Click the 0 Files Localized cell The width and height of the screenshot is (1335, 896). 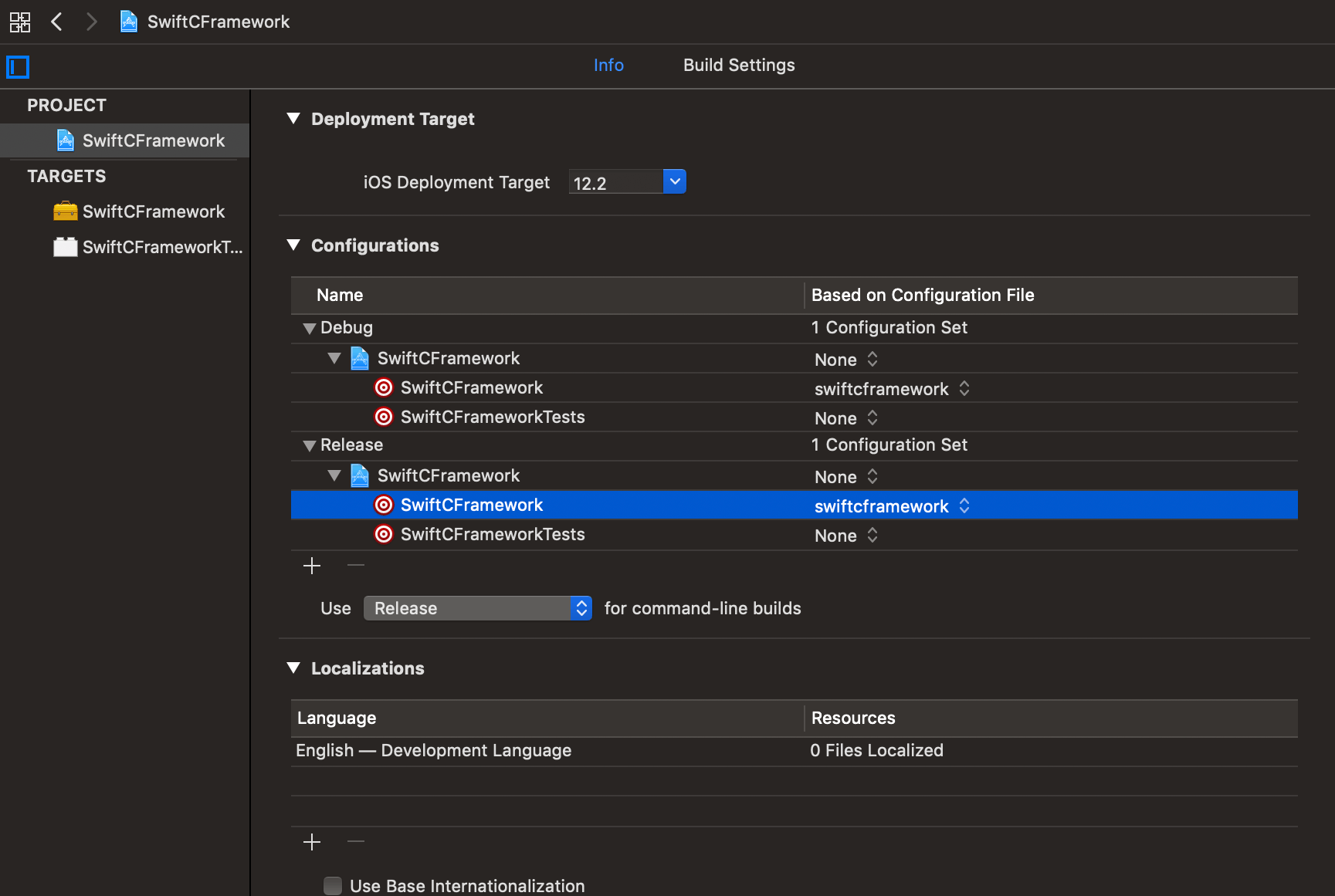coord(876,750)
